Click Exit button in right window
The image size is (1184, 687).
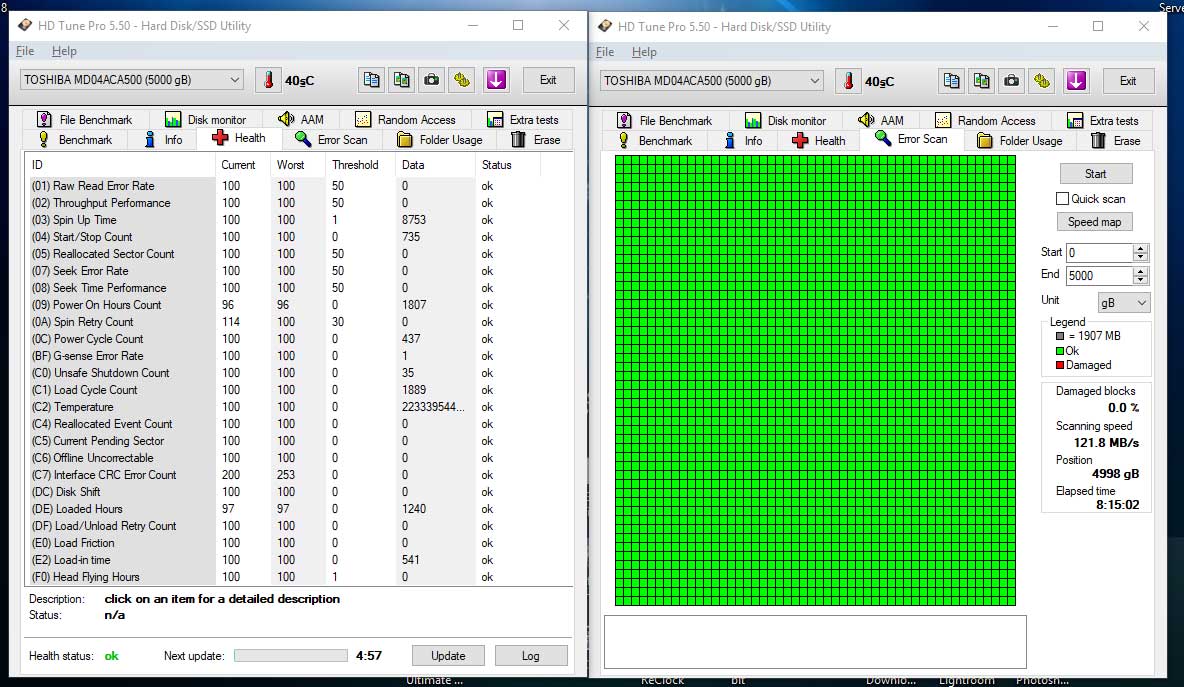[1127, 81]
